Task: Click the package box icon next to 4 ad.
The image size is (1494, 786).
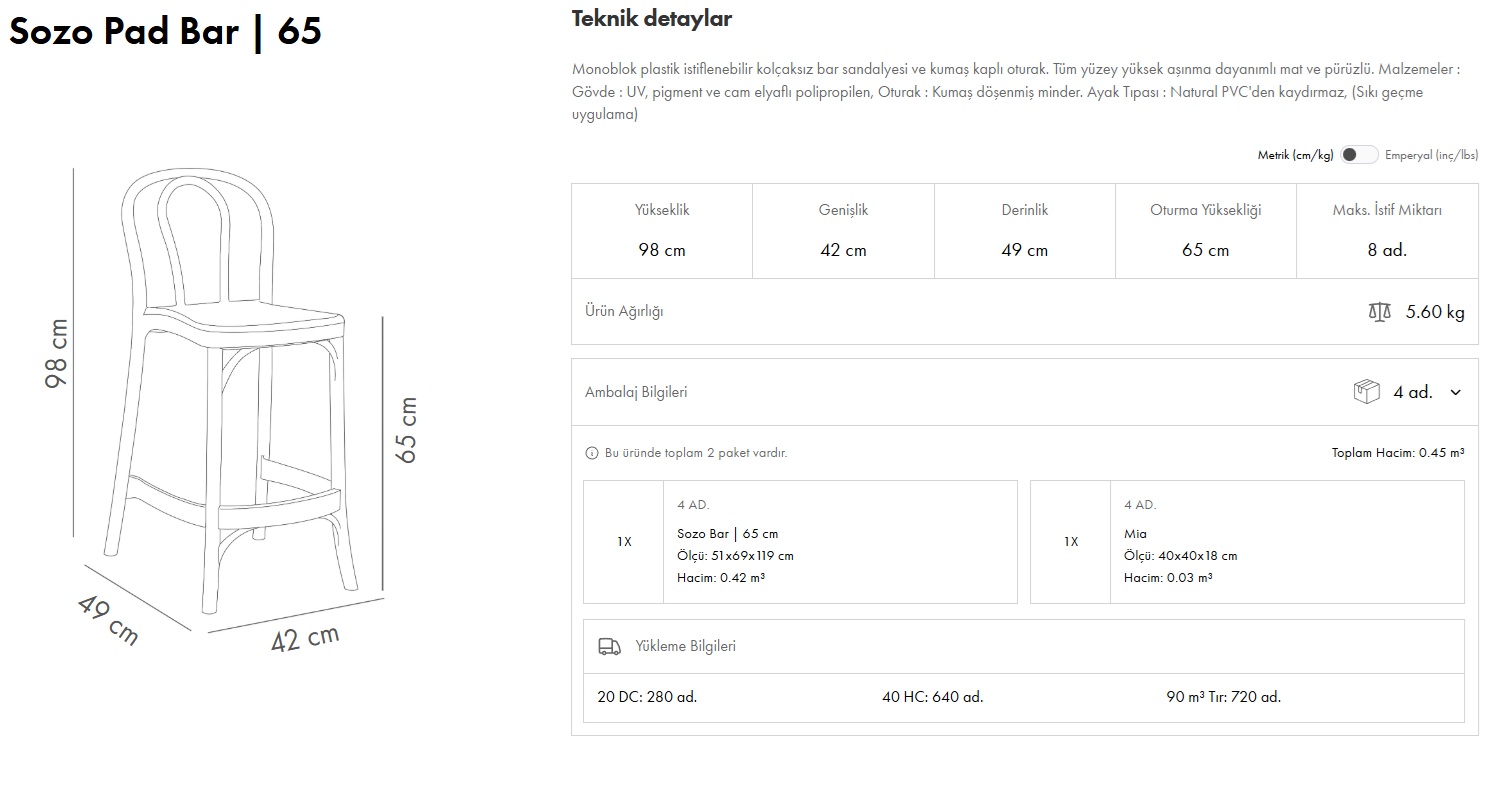Action: coord(1366,392)
